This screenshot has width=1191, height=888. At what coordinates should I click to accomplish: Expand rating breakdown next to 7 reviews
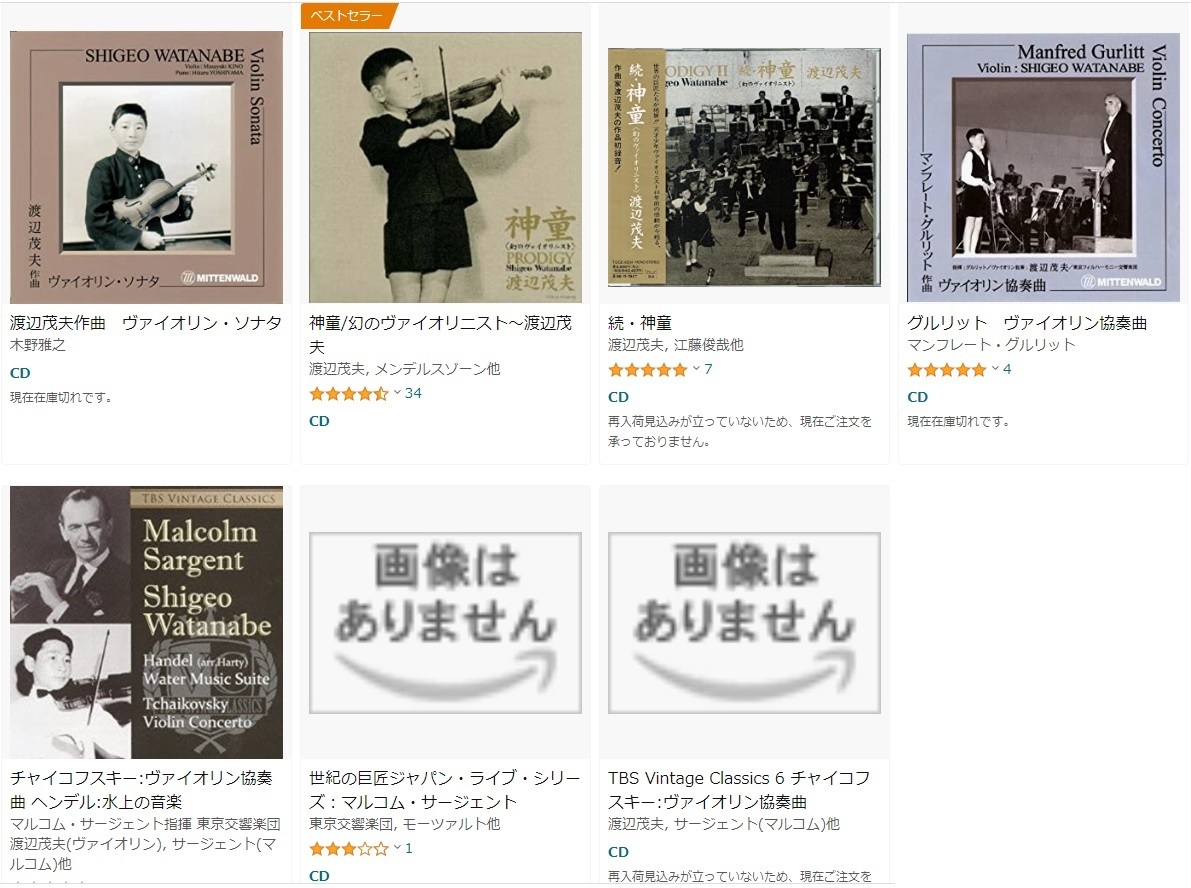696,369
